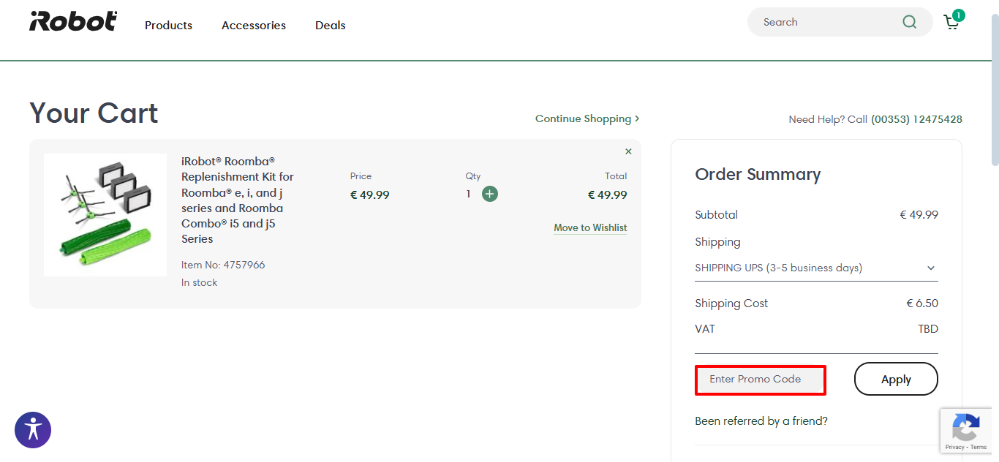The height and width of the screenshot is (462, 999).
Task: Open the accessibility widget icon
Action: (x=33, y=430)
